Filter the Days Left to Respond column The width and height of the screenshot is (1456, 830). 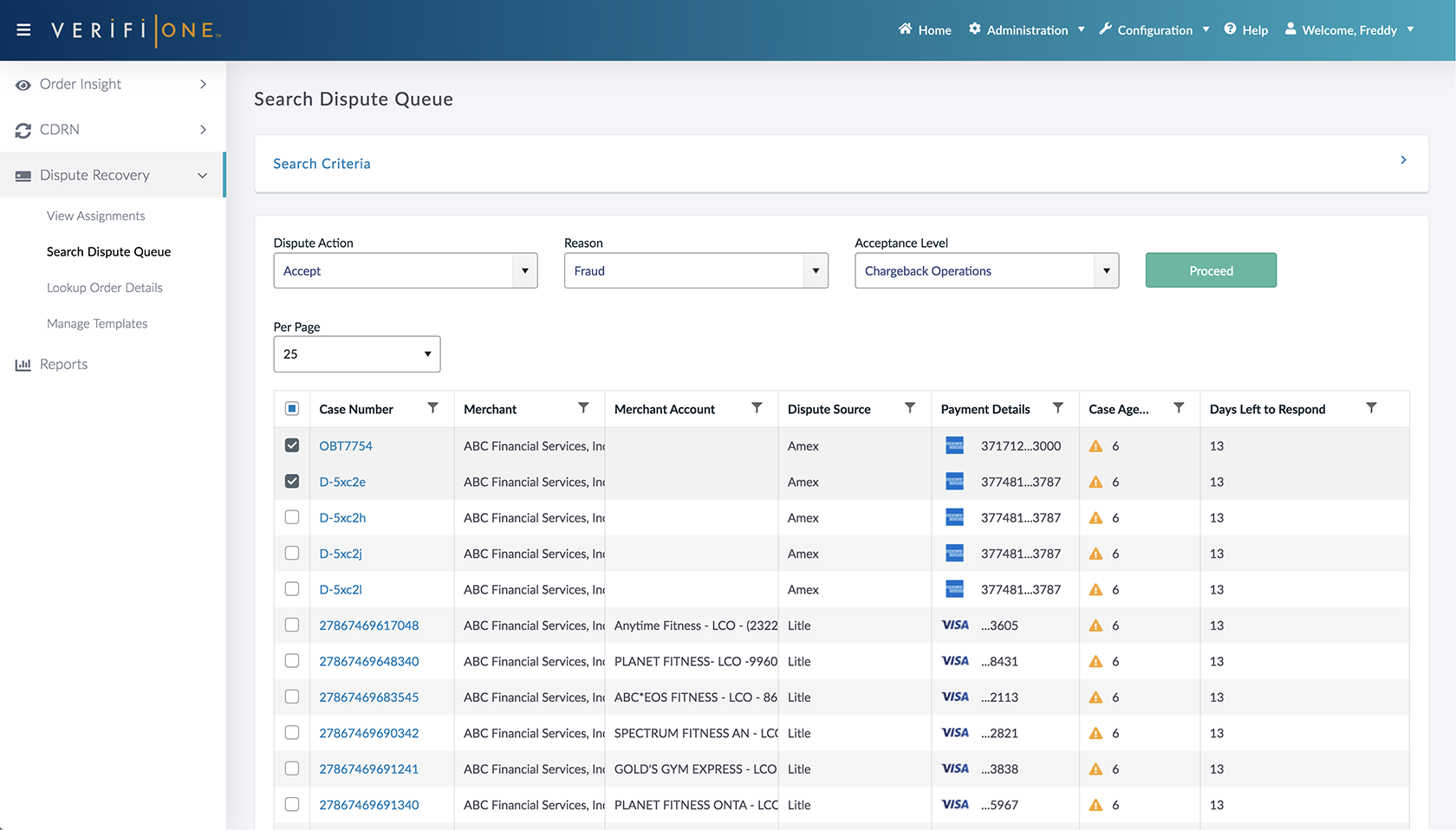(1371, 408)
